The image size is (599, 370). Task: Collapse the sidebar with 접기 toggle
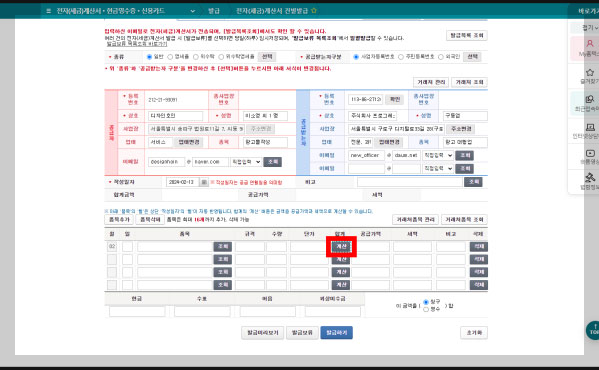[590, 27]
